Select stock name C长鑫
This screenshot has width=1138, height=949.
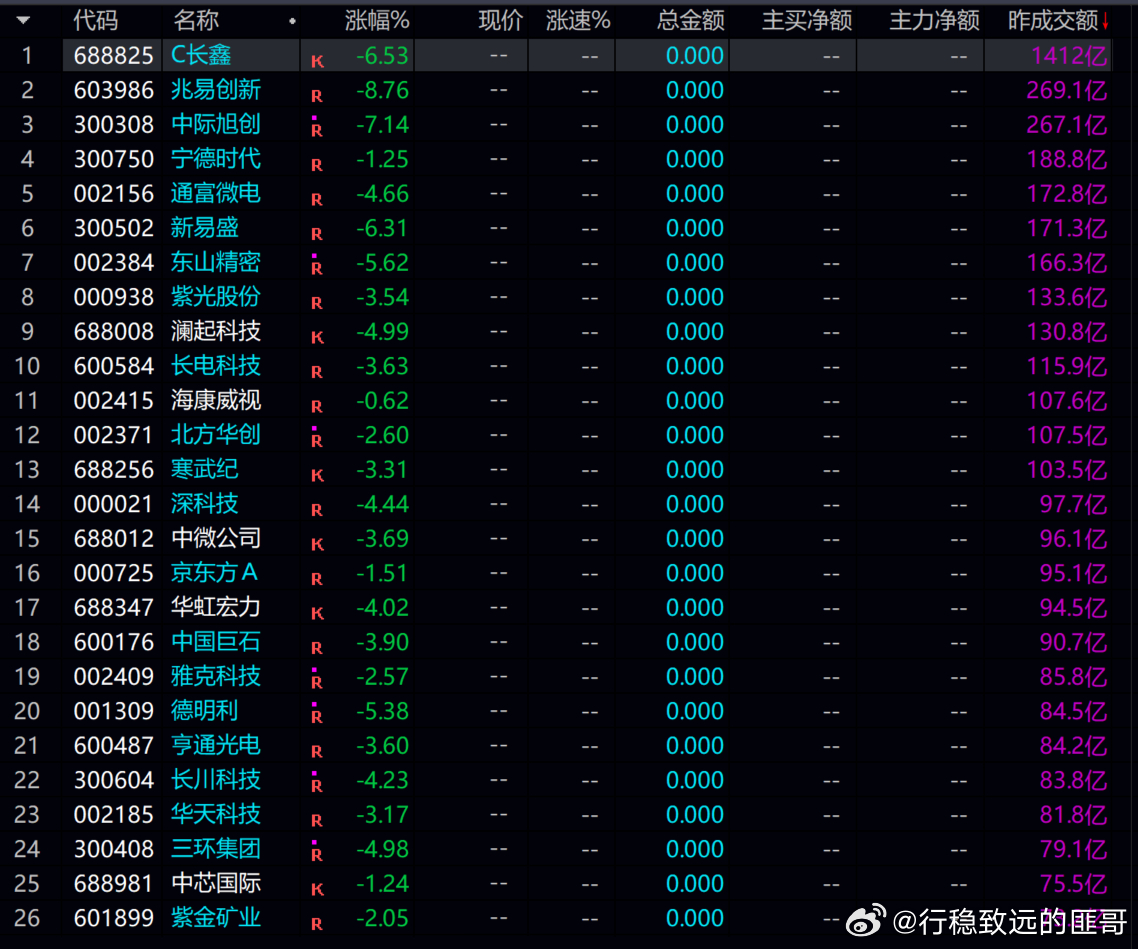click(201, 55)
